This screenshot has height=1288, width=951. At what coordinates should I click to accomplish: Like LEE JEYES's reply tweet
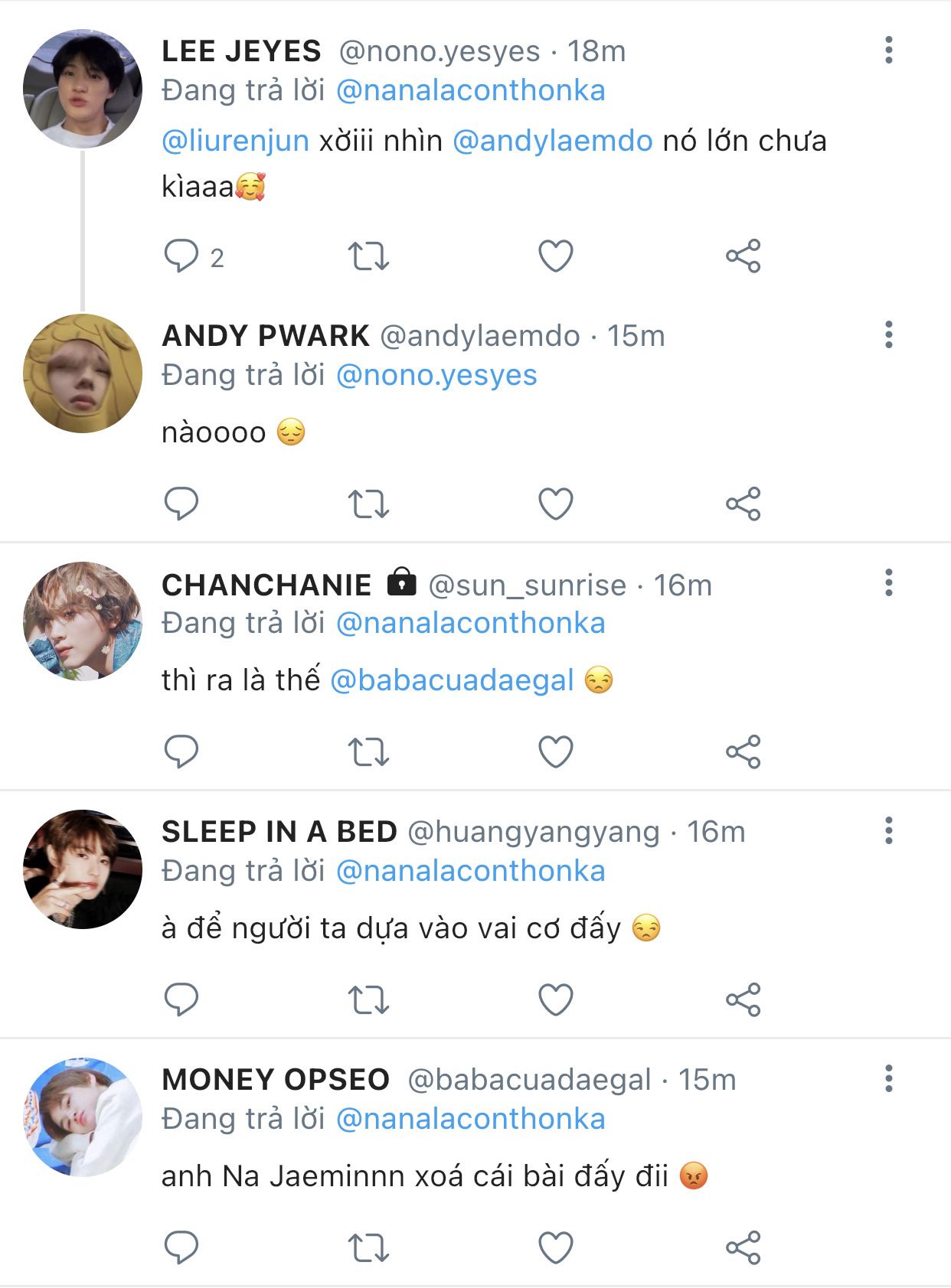tap(556, 256)
